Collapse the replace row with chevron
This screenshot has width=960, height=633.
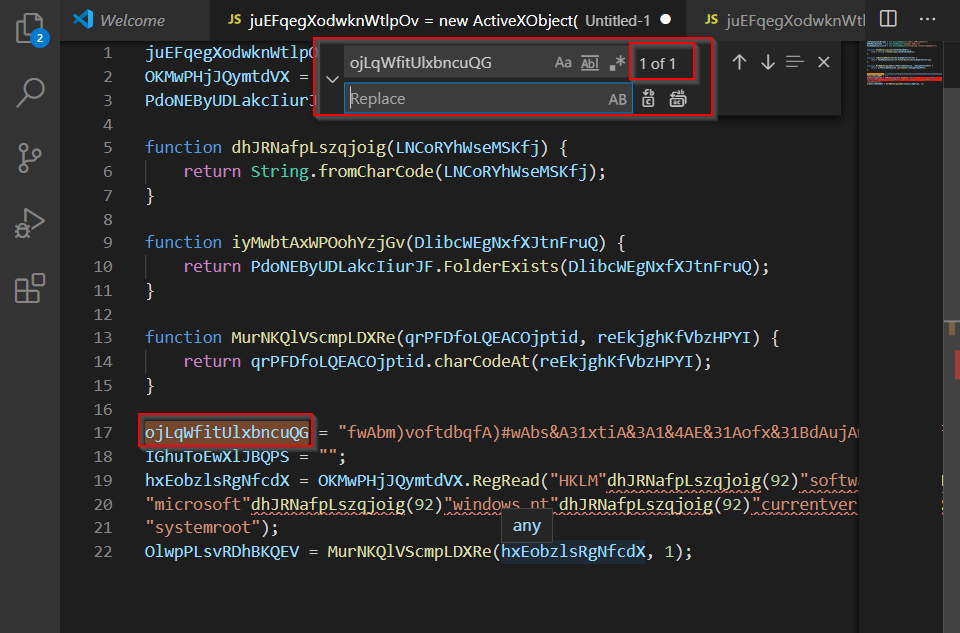pyautogui.click(x=332, y=80)
